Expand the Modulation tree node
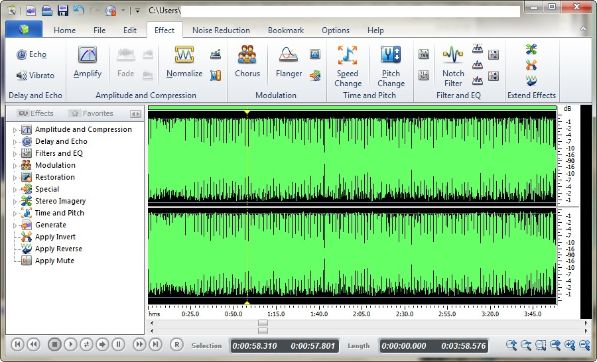The height and width of the screenshot is (362, 597). tap(15, 166)
